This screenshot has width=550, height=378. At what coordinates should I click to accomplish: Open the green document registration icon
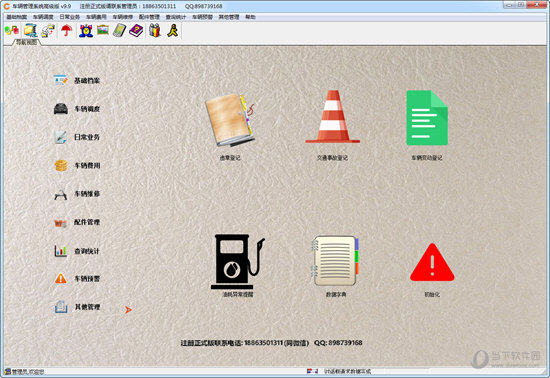click(427, 118)
